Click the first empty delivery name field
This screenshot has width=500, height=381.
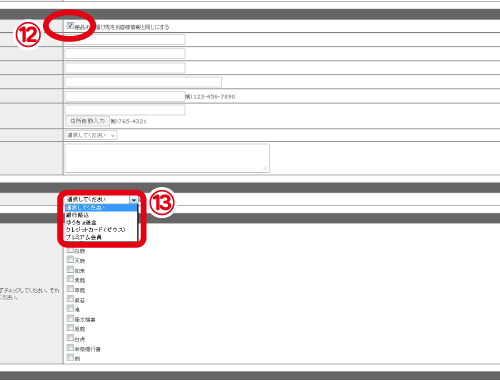click(x=125, y=39)
